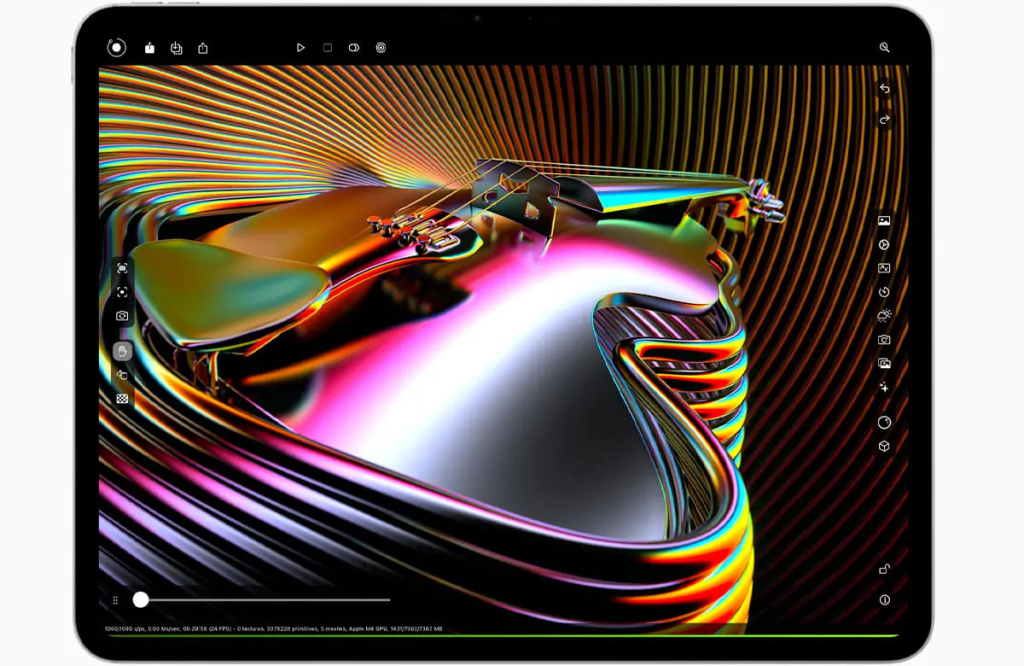Image resolution: width=1024 pixels, height=666 pixels.
Task: Open the sphere material icon in the right sidebar
Action: pos(884,422)
